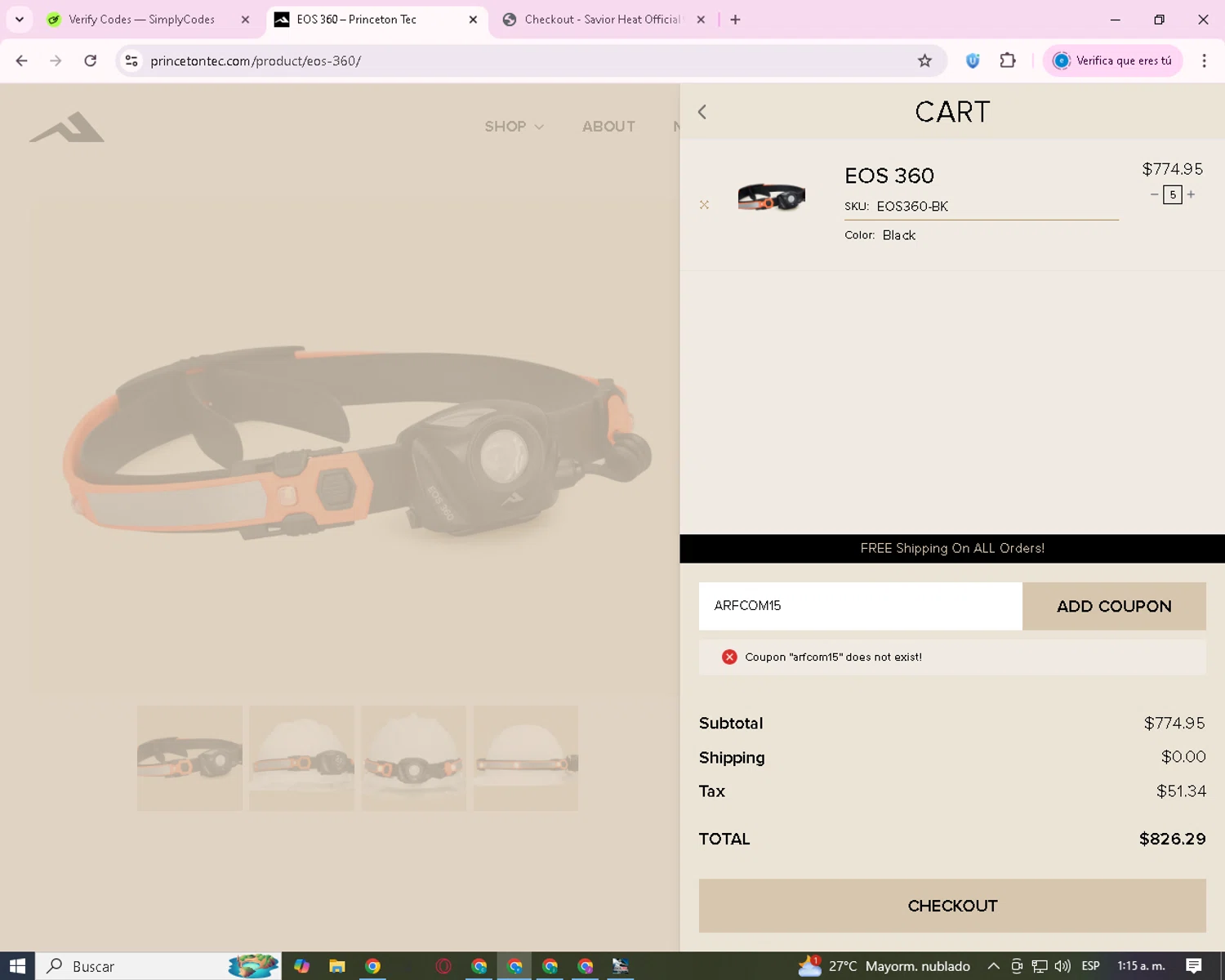The image size is (1225, 980).
Task: Click the address bar URL
Action: pyautogui.click(x=256, y=61)
